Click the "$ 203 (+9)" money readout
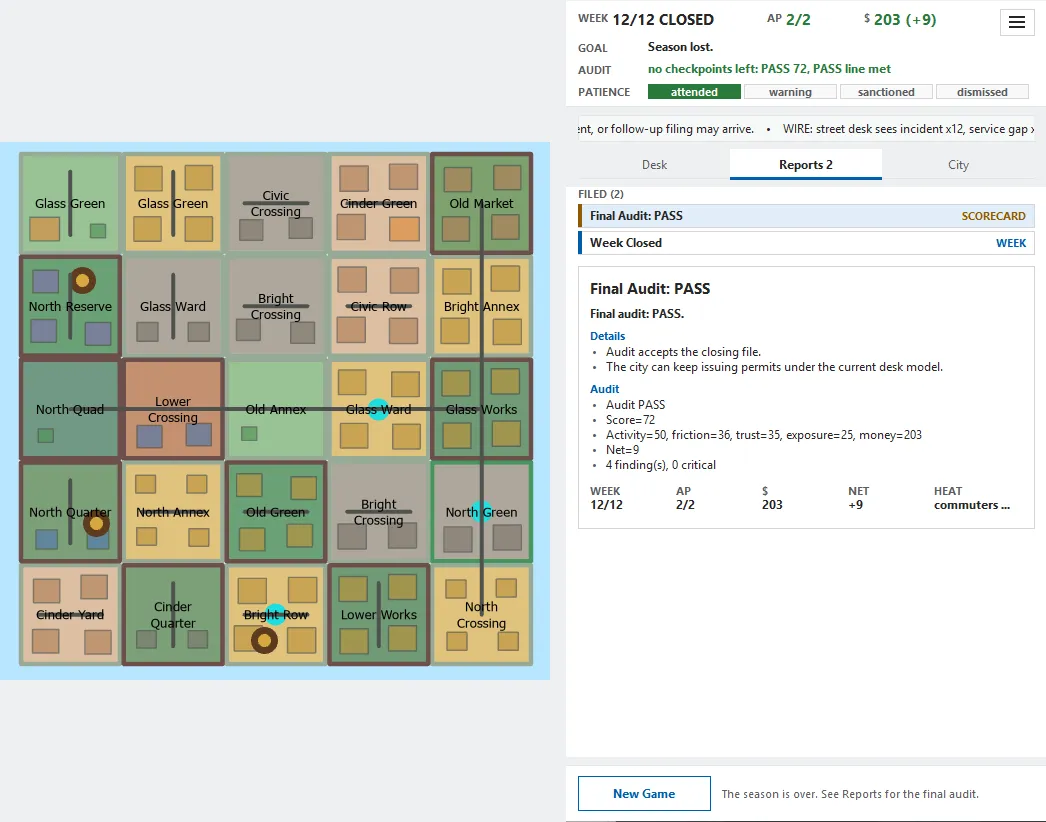The image size is (1046, 822). tap(900, 20)
